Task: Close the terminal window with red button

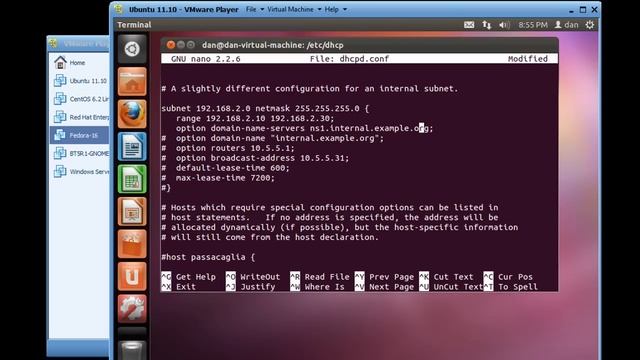Action: tap(171, 45)
